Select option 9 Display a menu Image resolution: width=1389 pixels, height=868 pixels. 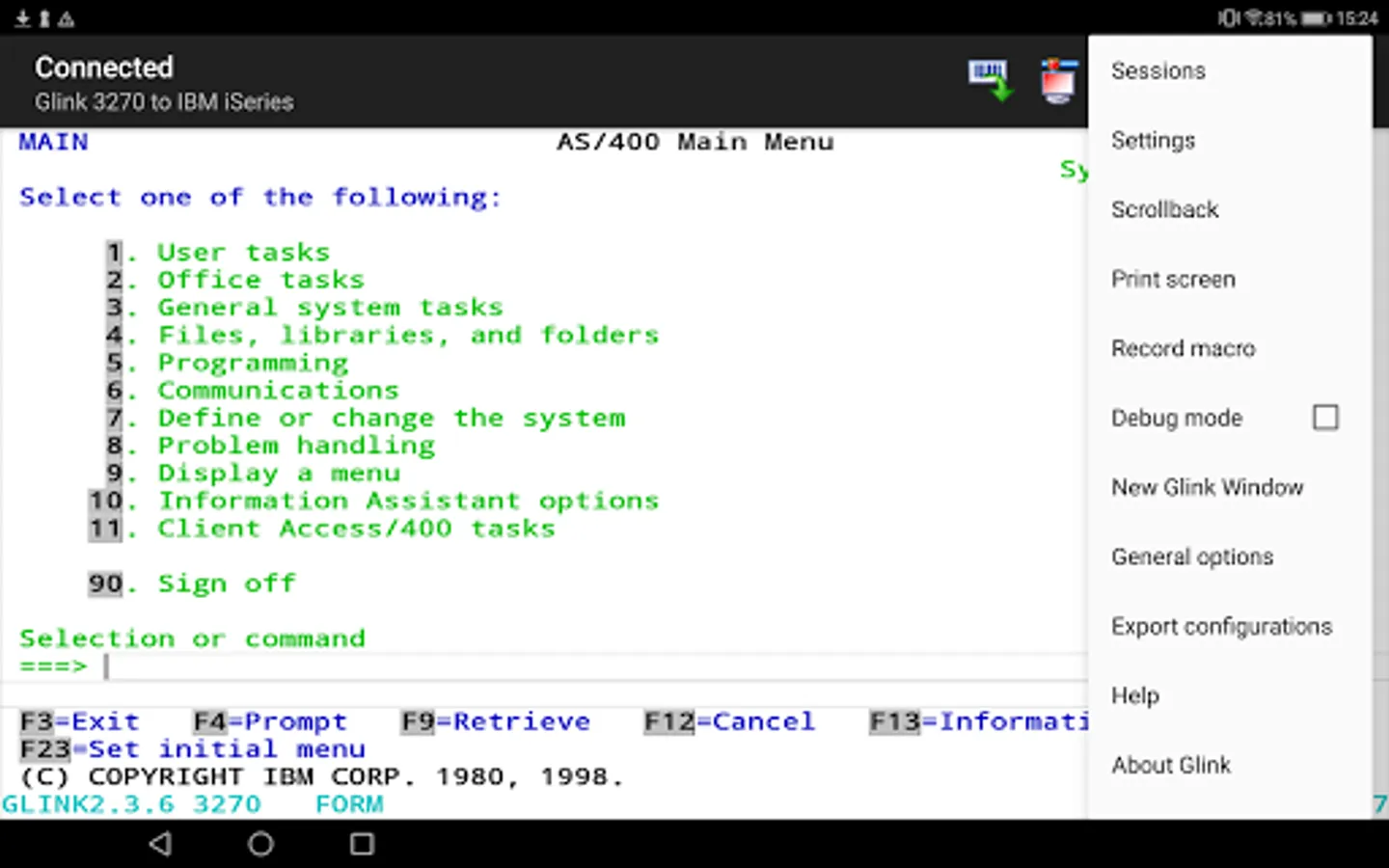coord(253,474)
